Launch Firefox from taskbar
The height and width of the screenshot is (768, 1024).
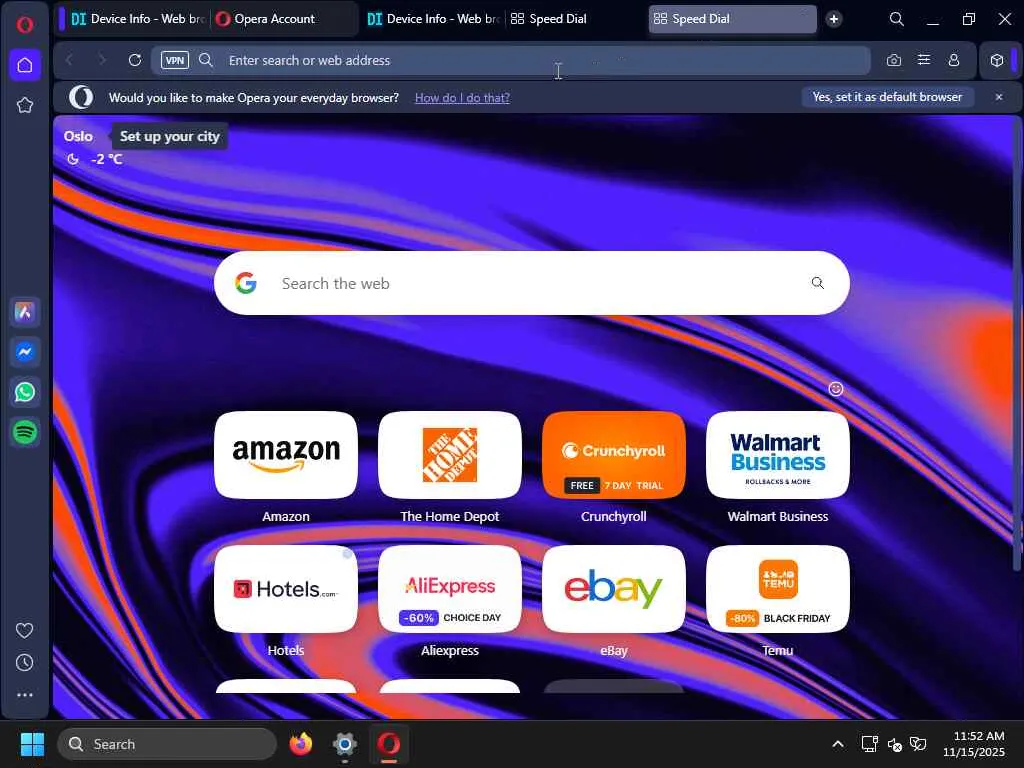pyautogui.click(x=301, y=744)
